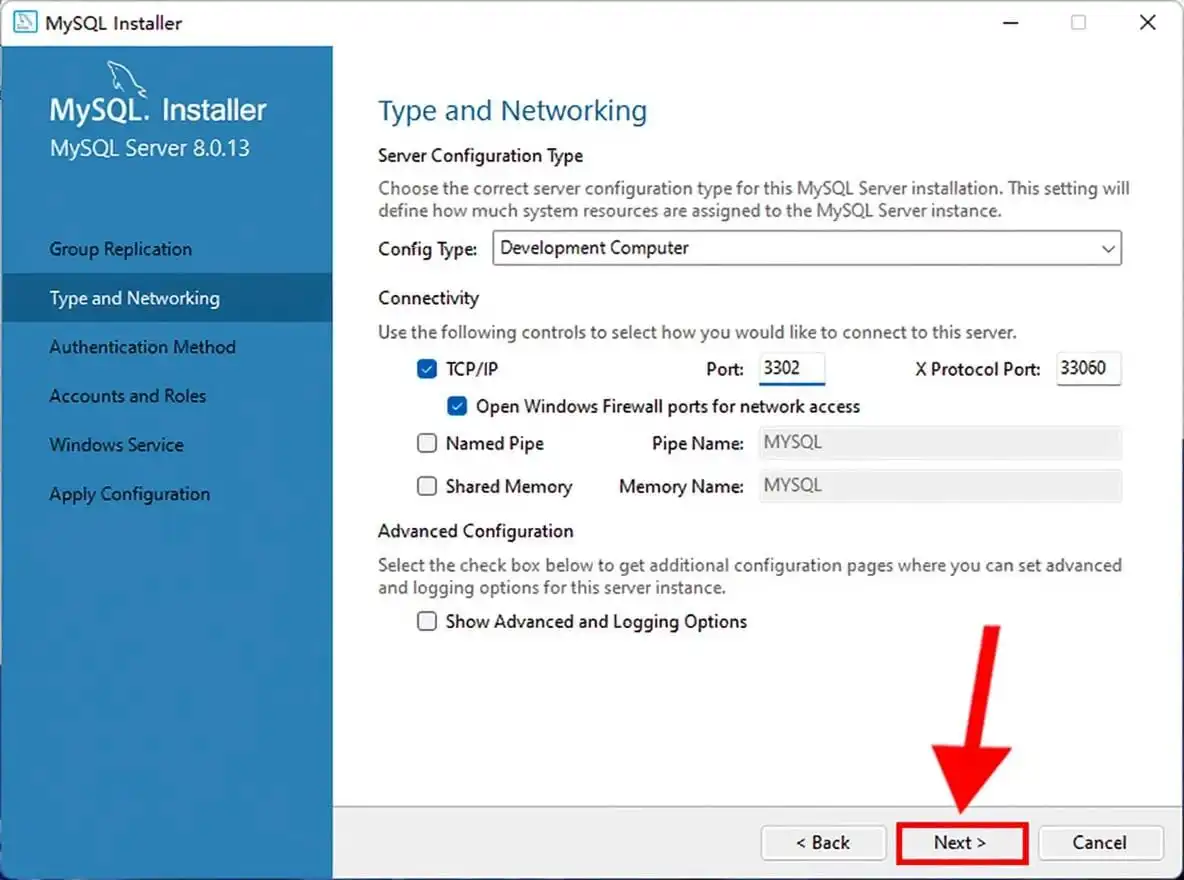Image resolution: width=1184 pixels, height=880 pixels.
Task: Enable the Named Pipe checkbox
Action: point(427,443)
